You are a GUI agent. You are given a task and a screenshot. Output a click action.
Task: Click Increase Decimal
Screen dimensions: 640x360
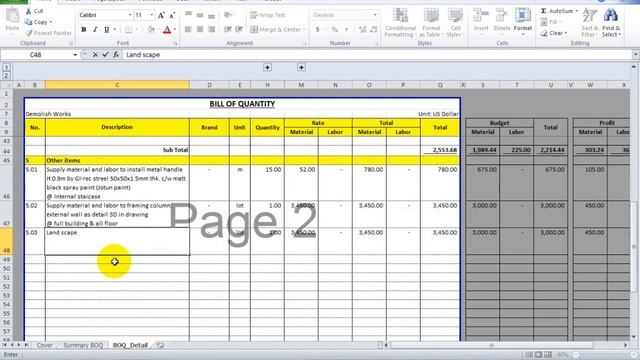pyautogui.click(x=362, y=29)
